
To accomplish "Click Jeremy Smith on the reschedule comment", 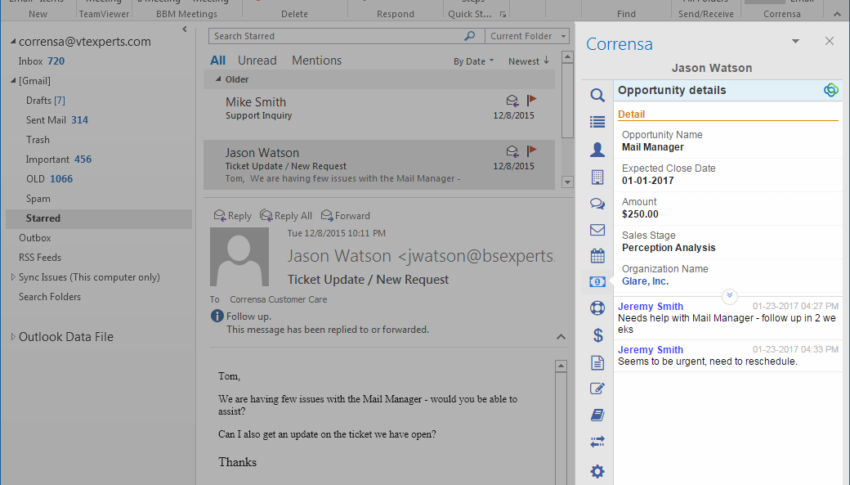I will 651,350.
